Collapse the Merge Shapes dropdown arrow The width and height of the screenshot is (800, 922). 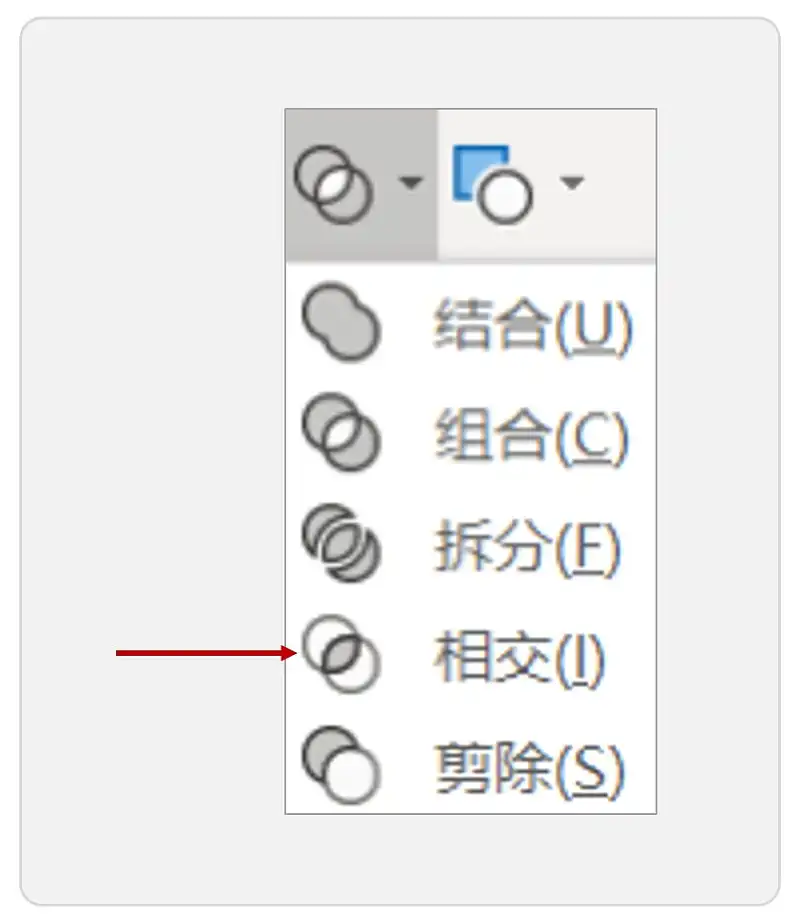pyautogui.click(x=411, y=182)
